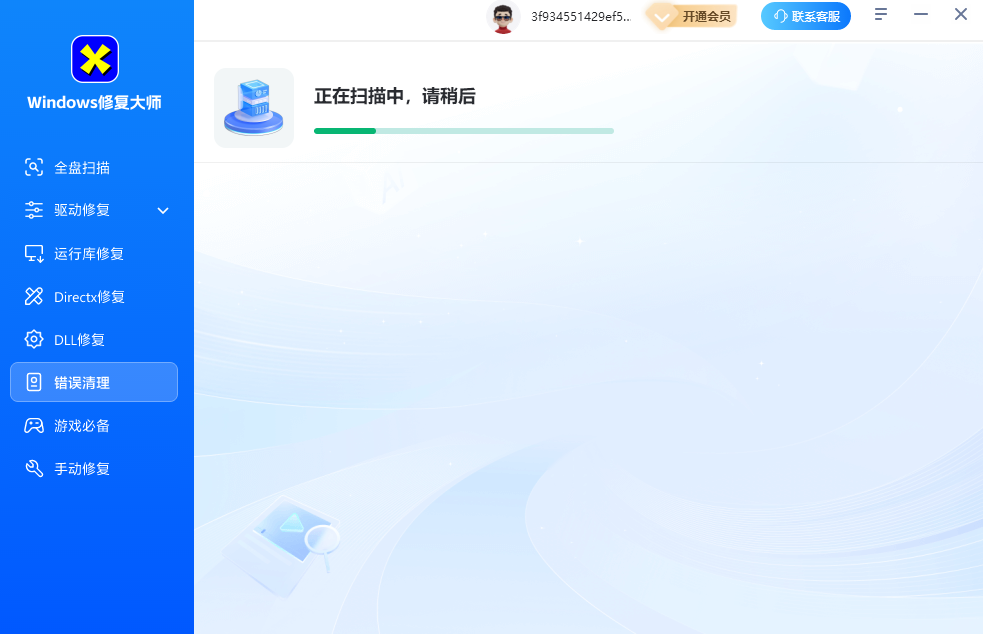This screenshot has height=634, width=983.
Task: Click the DLL修复 gear icon
Action: (x=34, y=339)
